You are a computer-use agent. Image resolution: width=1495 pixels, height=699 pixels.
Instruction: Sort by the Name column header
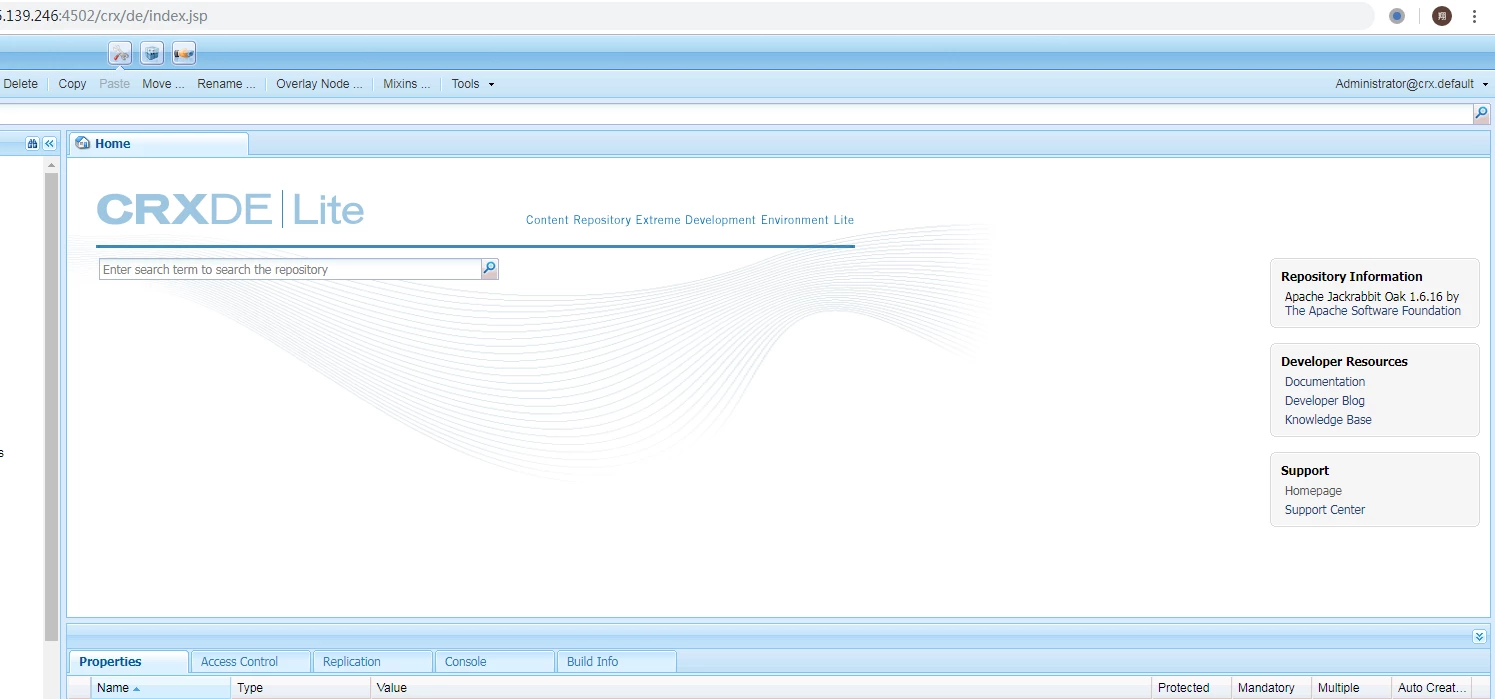(x=160, y=688)
